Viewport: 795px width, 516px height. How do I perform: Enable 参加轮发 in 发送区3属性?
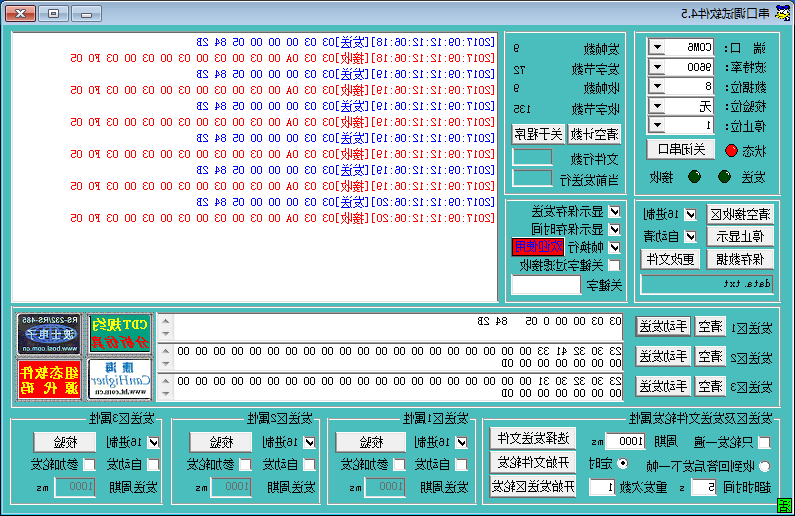(89, 464)
